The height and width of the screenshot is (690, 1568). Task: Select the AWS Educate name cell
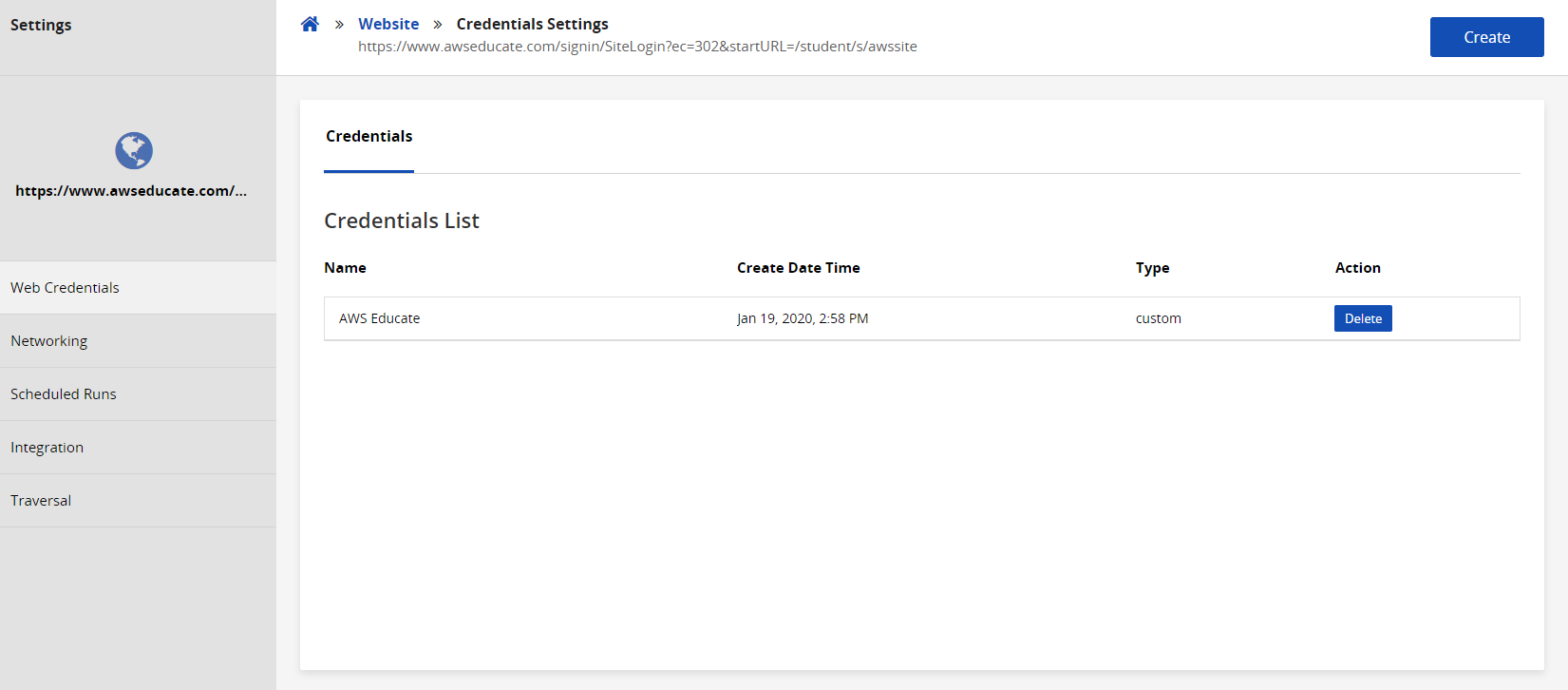tap(379, 318)
